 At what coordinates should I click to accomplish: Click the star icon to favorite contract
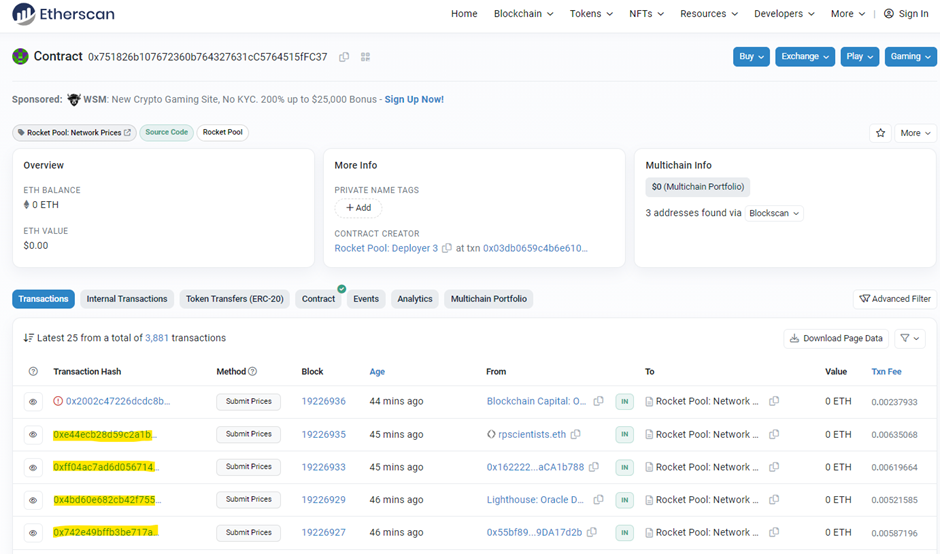click(x=880, y=132)
